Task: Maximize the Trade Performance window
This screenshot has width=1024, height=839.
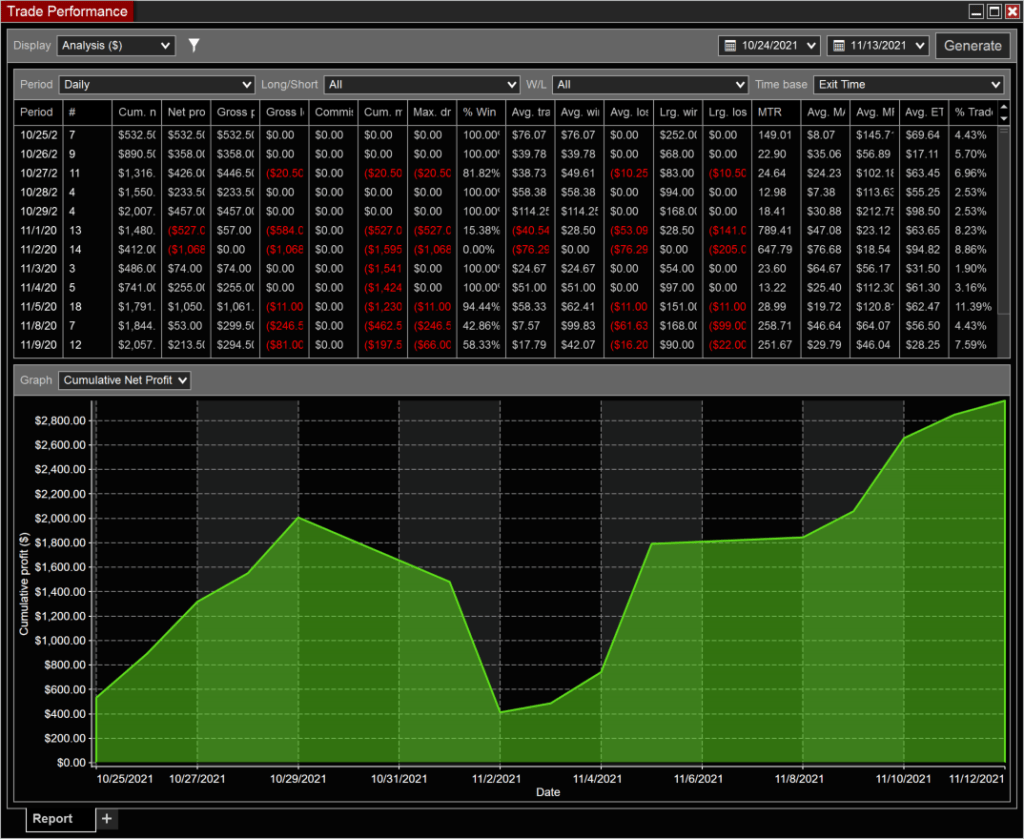Action: [x=994, y=11]
